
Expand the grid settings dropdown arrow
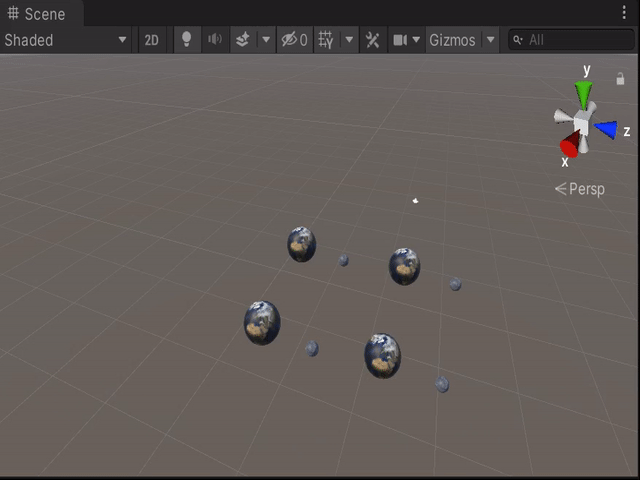(x=349, y=40)
